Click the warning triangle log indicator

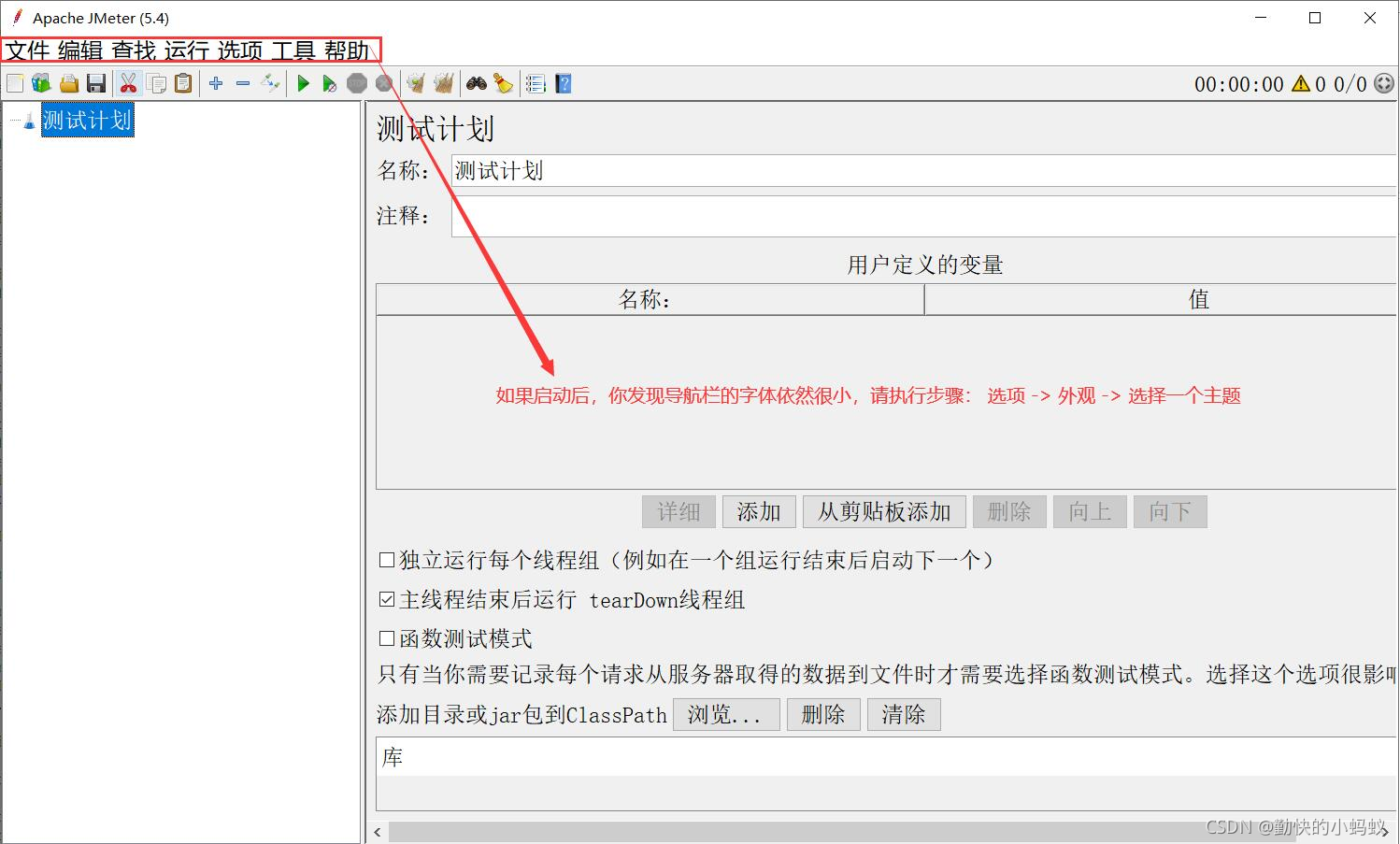(1301, 84)
